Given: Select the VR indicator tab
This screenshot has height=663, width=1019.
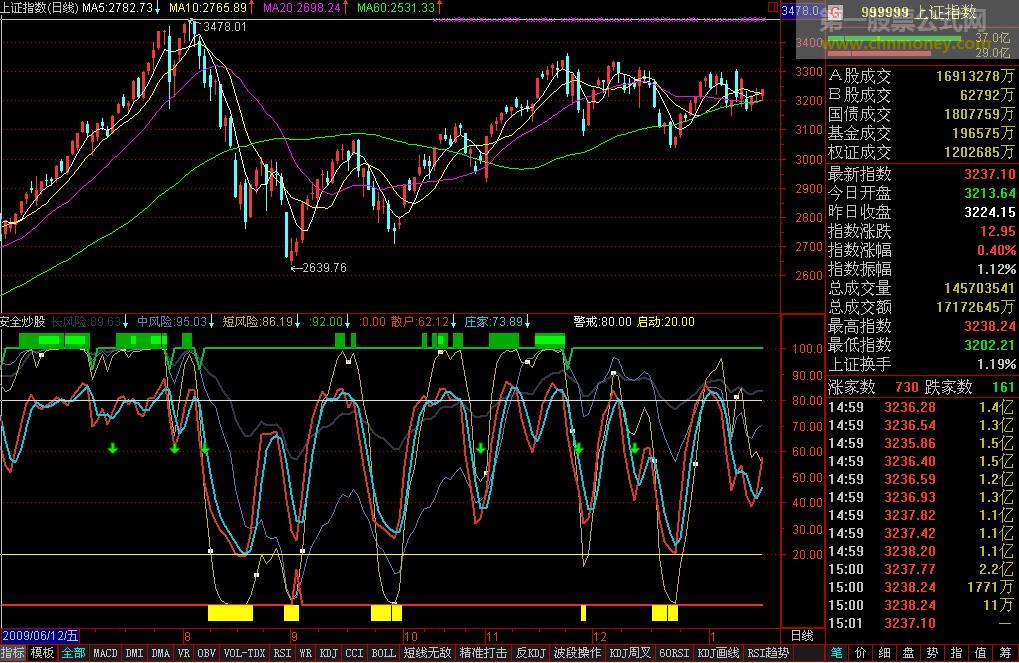Looking at the screenshot, I should (183, 653).
